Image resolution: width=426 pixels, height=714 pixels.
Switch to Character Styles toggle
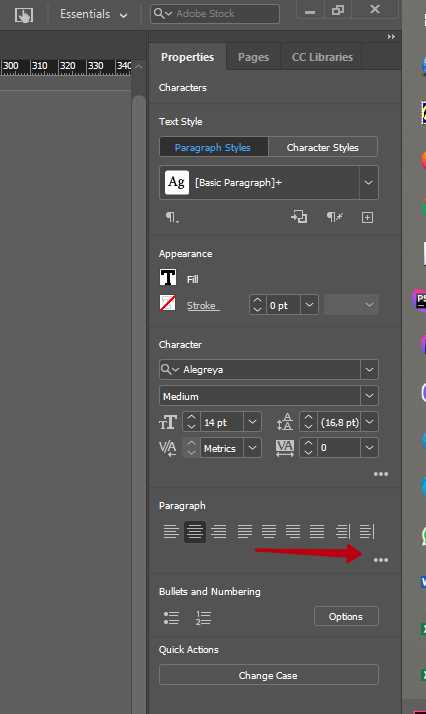click(x=323, y=148)
